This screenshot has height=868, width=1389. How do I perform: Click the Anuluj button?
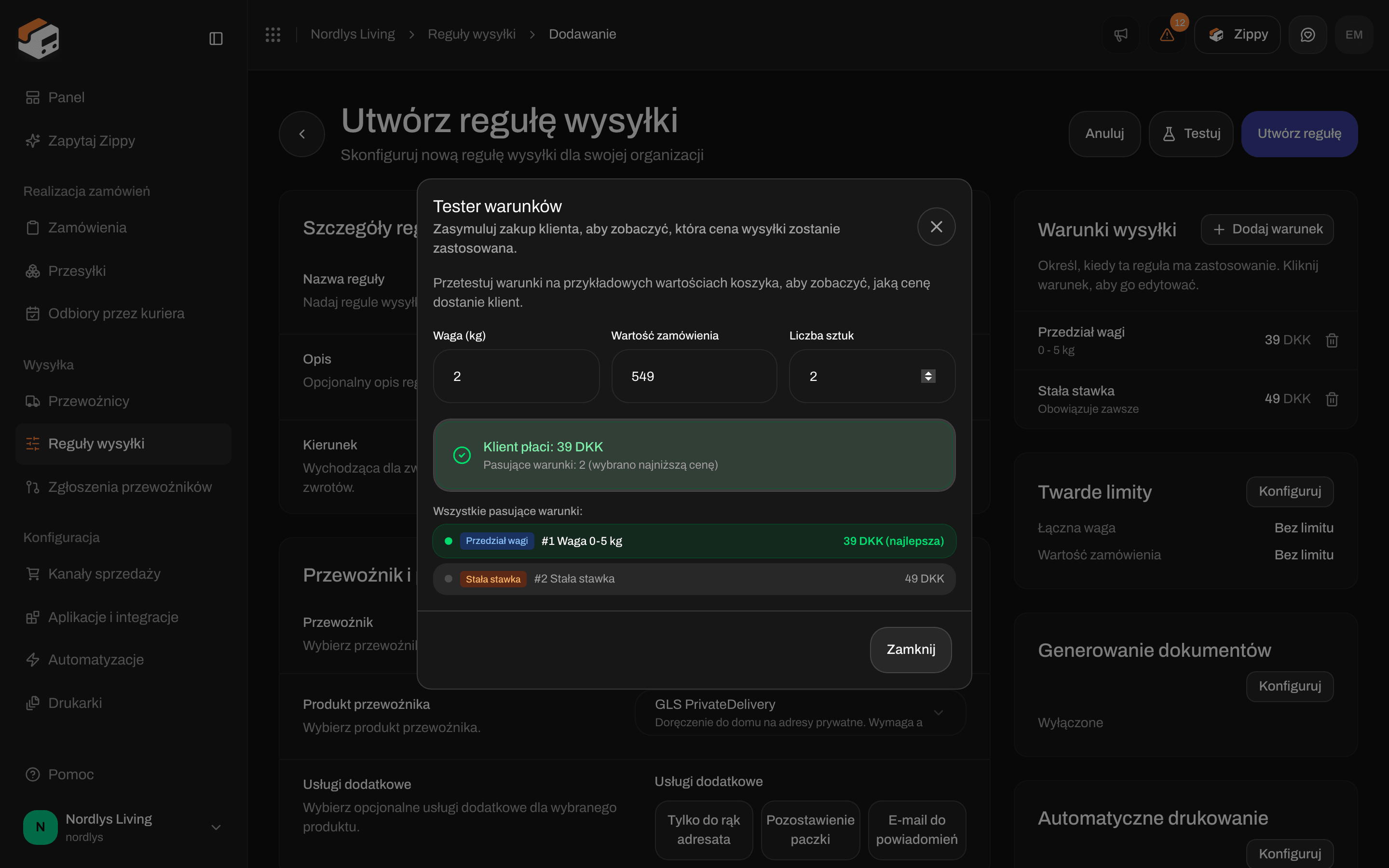tap(1104, 134)
